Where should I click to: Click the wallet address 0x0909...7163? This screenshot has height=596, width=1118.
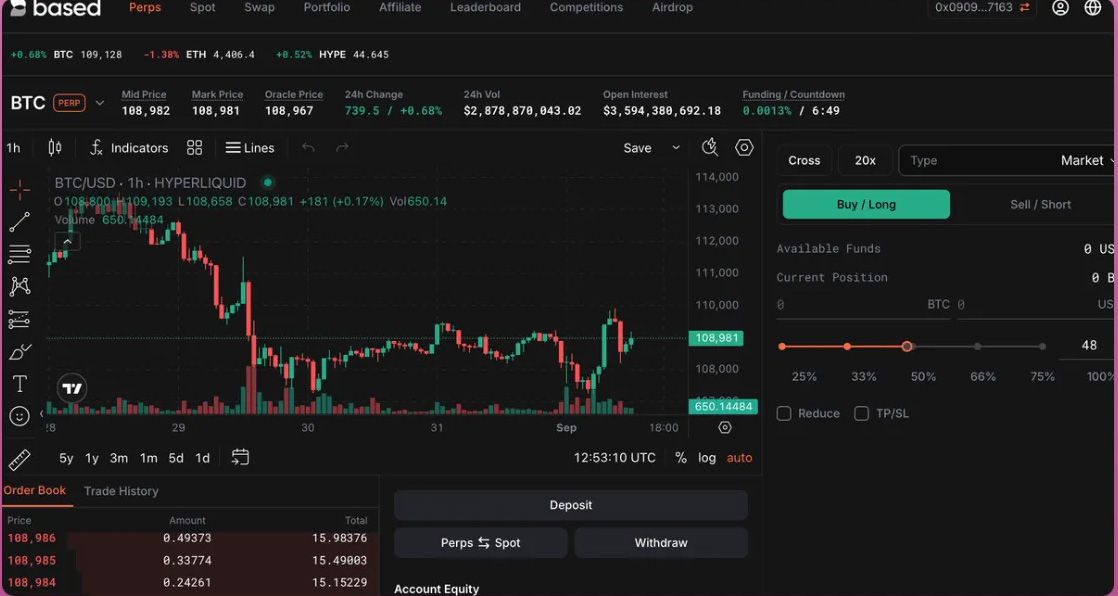coord(974,7)
